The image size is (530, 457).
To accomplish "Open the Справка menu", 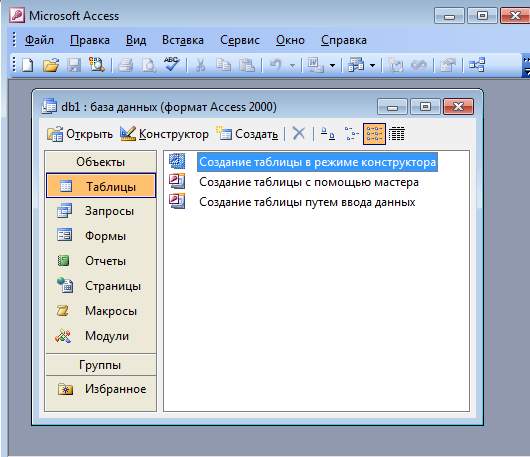I will coord(343,40).
